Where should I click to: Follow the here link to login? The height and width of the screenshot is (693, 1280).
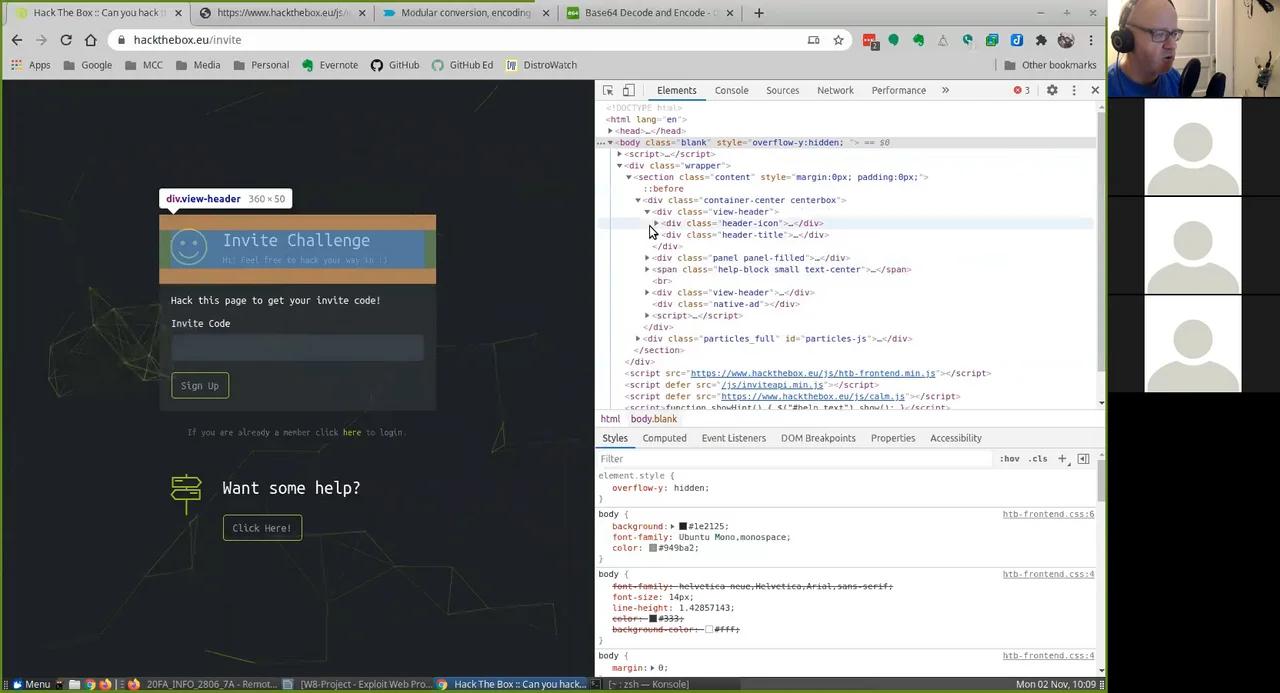pyautogui.click(x=351, y=432)
